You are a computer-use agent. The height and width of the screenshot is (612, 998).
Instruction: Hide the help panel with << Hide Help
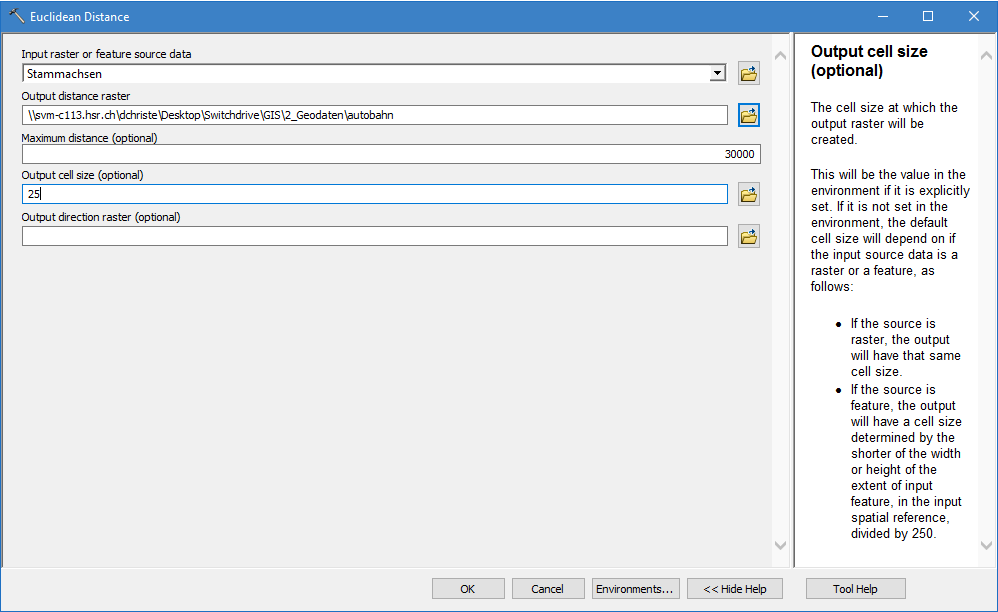735,589
